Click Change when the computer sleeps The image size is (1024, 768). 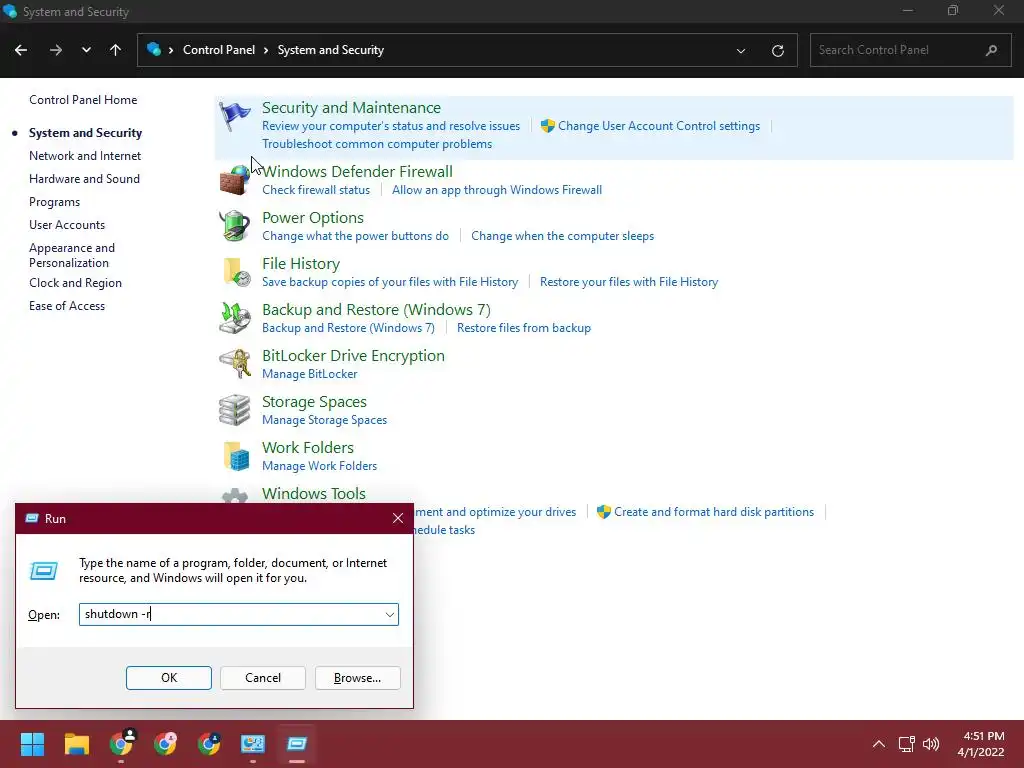click(x=562, y=236)
